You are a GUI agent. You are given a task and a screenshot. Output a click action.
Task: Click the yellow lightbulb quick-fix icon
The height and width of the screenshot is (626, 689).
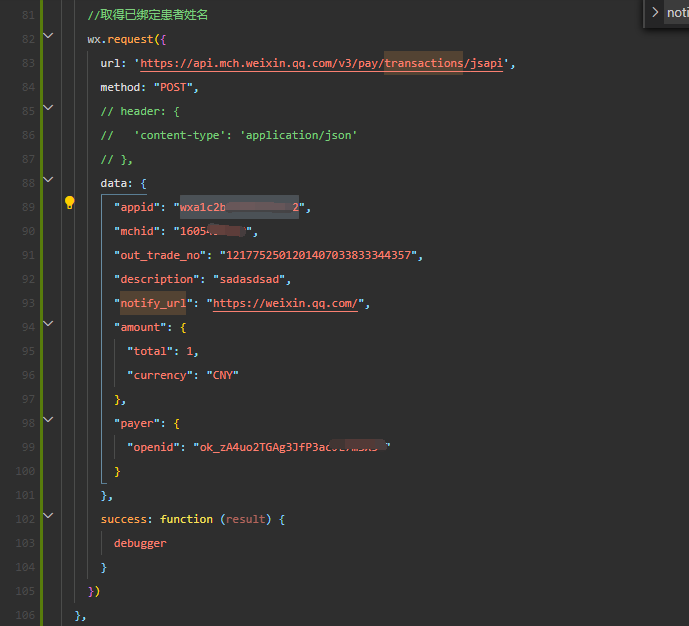(69, 203)
